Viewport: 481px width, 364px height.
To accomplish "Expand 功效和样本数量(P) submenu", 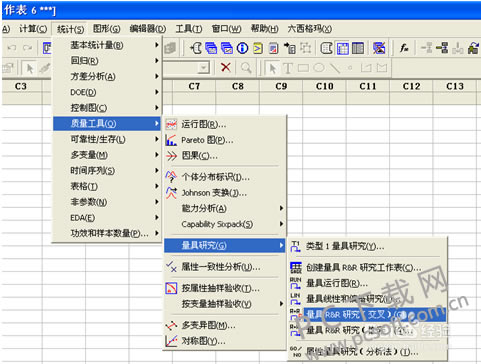I will tap(107, 233).
